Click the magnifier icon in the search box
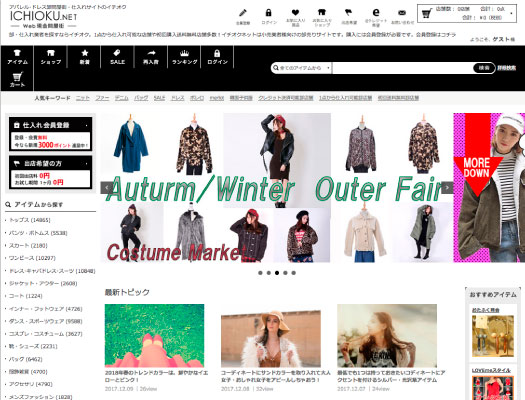 click(x=276, y=68)
